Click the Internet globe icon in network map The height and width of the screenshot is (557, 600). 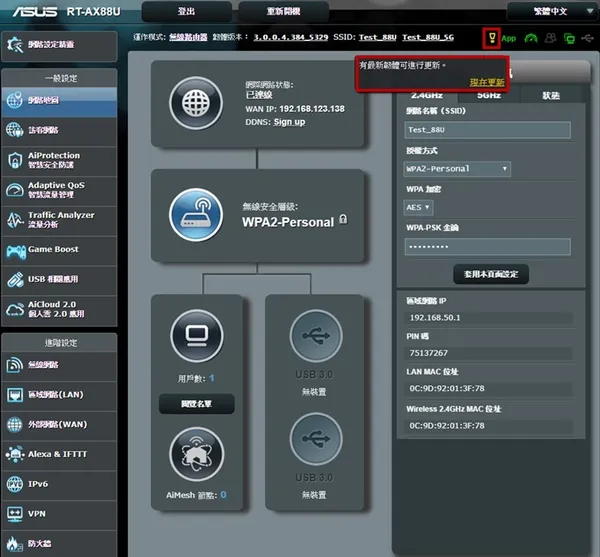click(196, 103)
